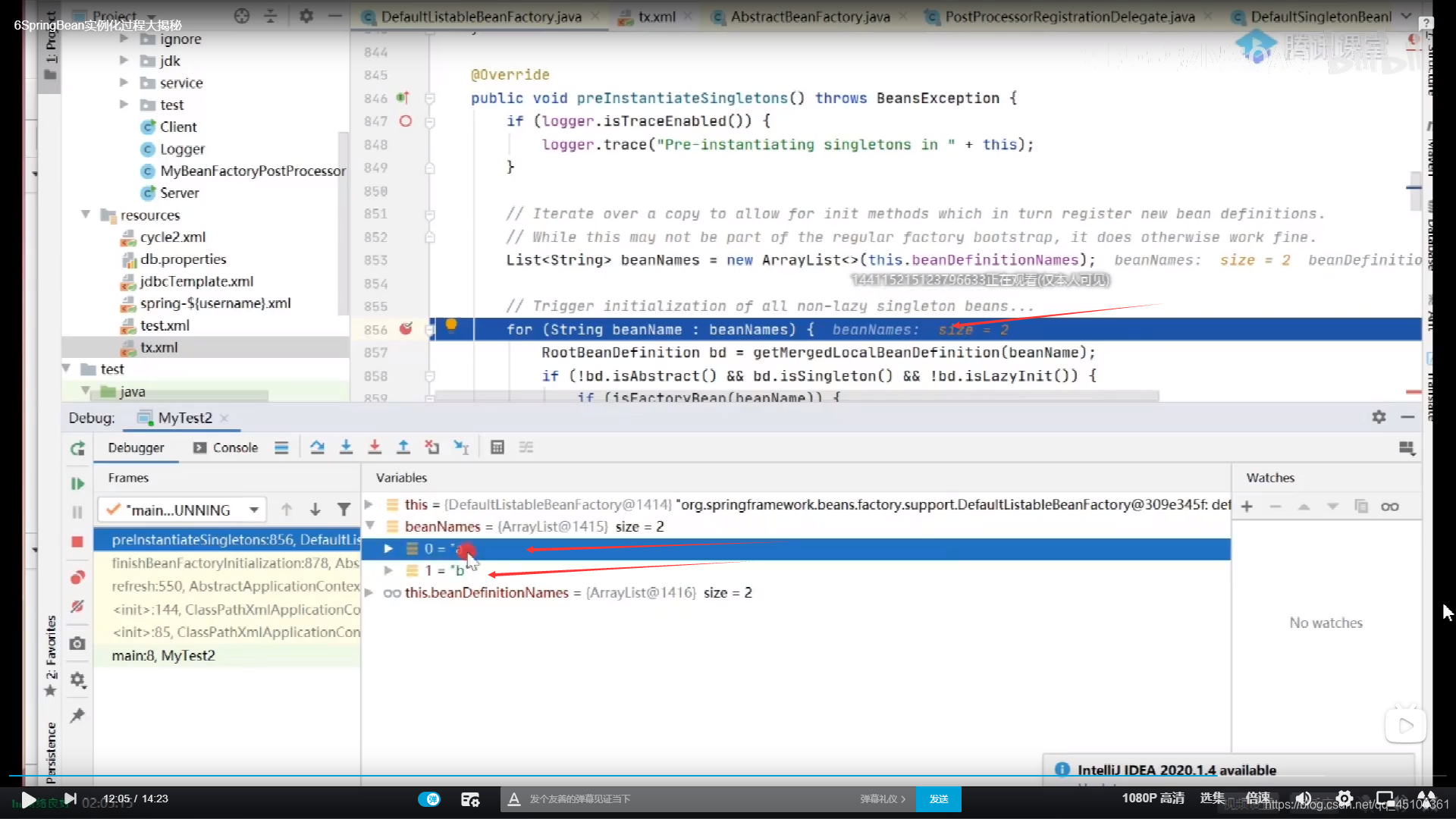Expand the 'this' variable node
This screenshot has height=819, width=1456.
(x=369, y=504)
